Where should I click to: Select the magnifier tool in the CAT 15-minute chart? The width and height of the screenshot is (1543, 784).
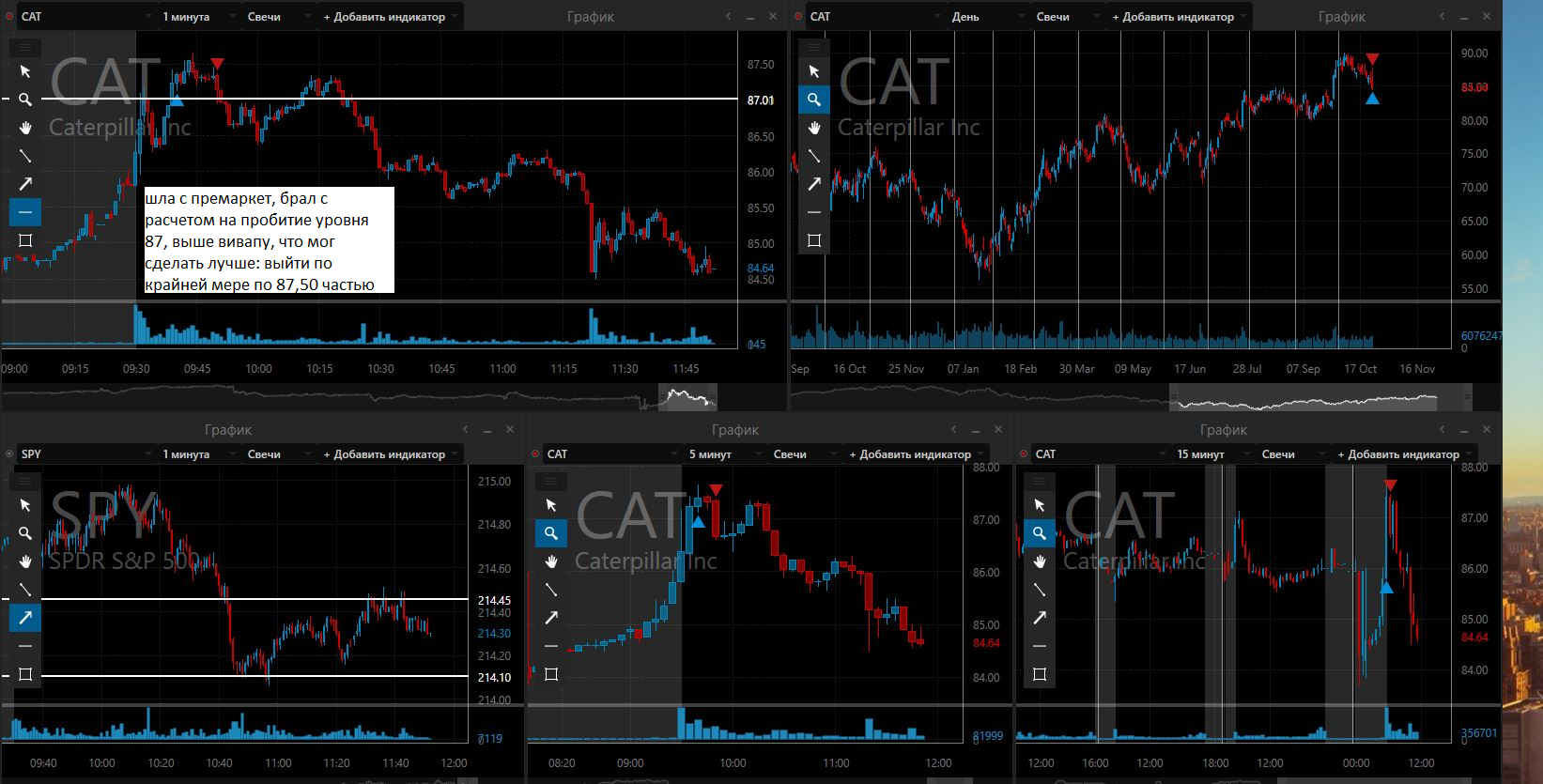(x=1040, y=533)
